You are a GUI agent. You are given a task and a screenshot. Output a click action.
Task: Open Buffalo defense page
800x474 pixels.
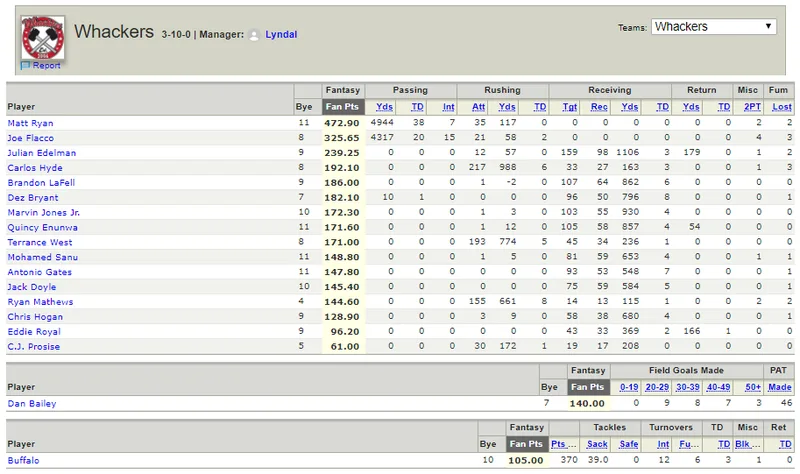click(23, 460)
